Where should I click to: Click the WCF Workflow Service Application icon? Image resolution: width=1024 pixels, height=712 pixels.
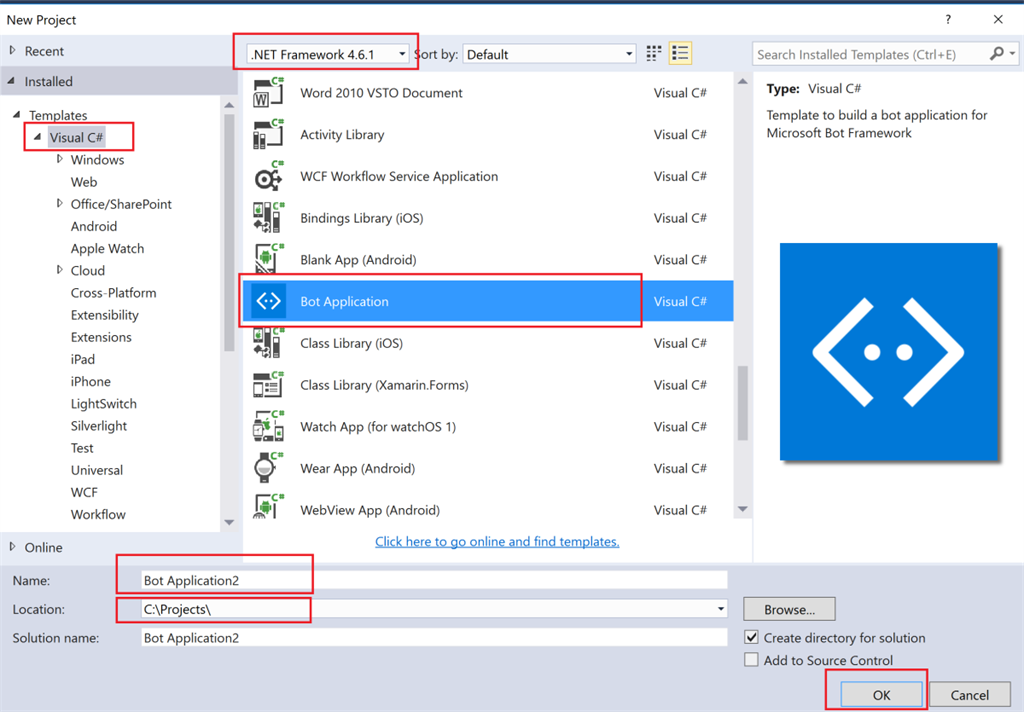click(268, 176)
